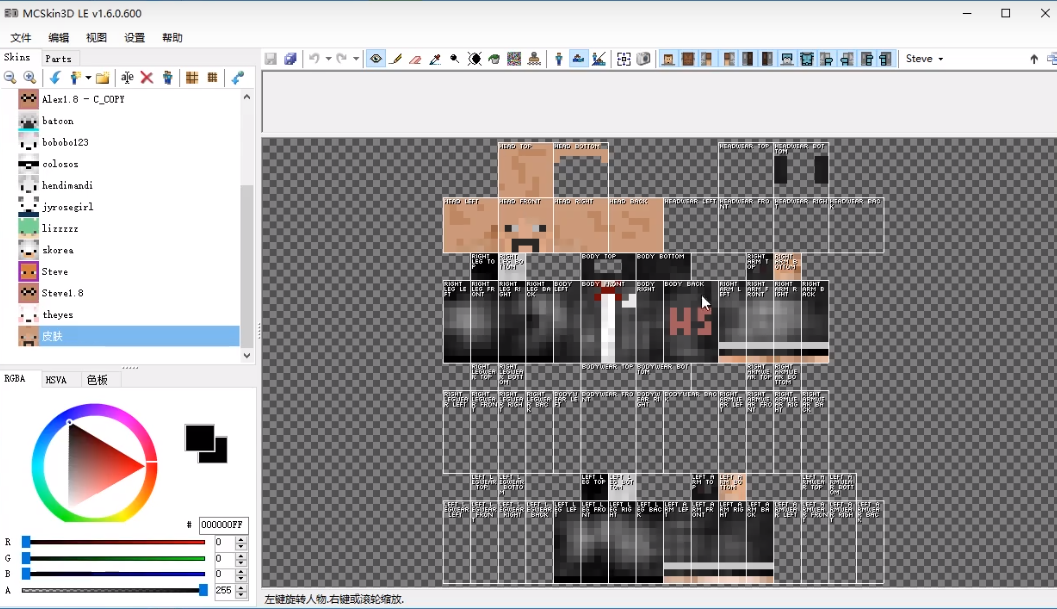Image resolution: width=1057 pixels, height=609 pixels.
Task: Pick the Eyedropper color tool
Action: coord(435,59)
